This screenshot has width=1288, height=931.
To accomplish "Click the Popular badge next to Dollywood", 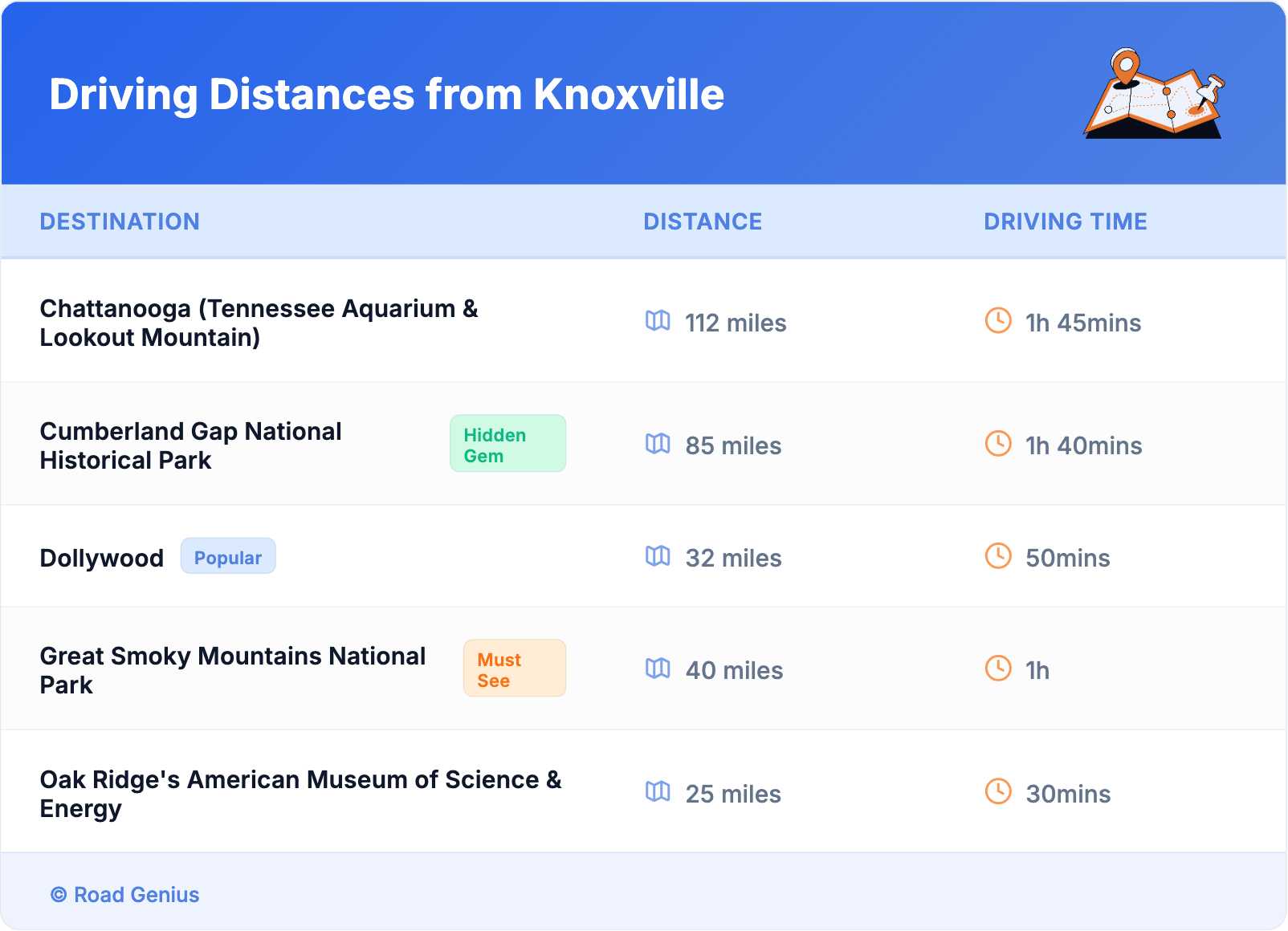I will (228, 557).
